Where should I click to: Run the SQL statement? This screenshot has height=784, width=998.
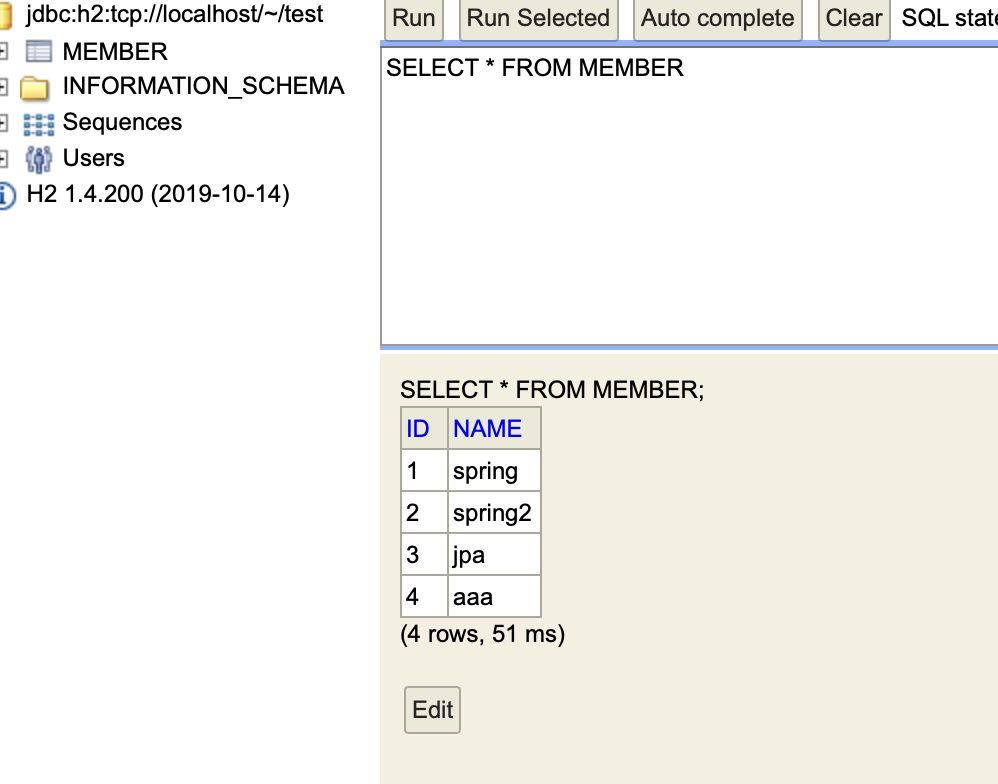click(414, 18)
